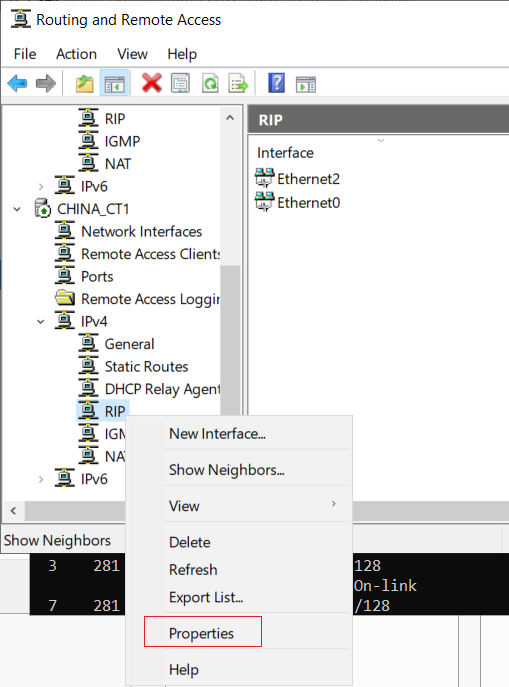509x687 pixels.
Task: Click the tree pane scroll-up arrow
Action: (230, 118)
